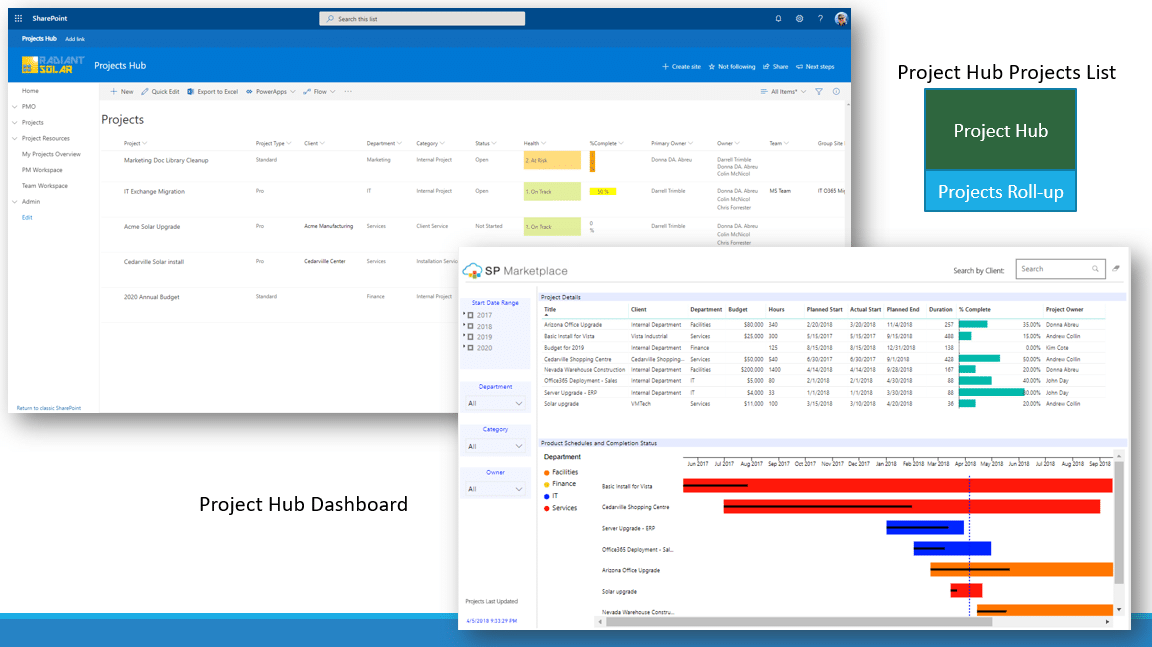Toggle the 2018 start date checkbox
Viewport: 1152px width, 647px height.
click(x=471, y=326)
